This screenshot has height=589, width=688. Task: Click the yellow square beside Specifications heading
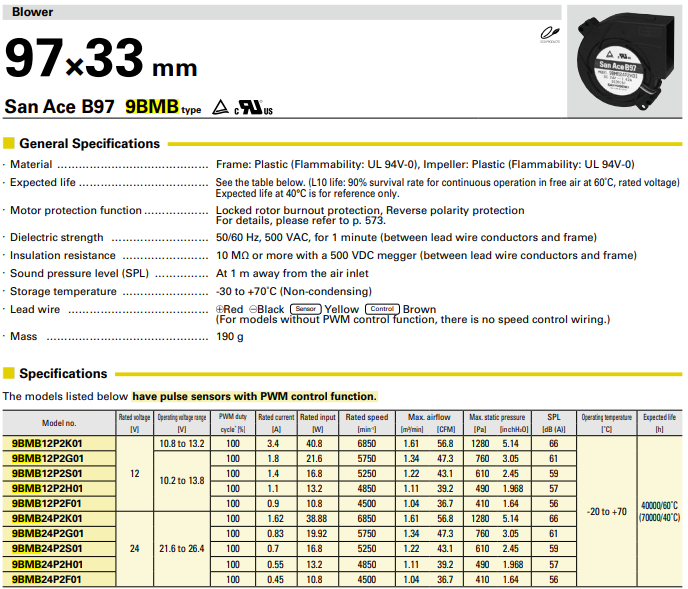tap(9, 374)
